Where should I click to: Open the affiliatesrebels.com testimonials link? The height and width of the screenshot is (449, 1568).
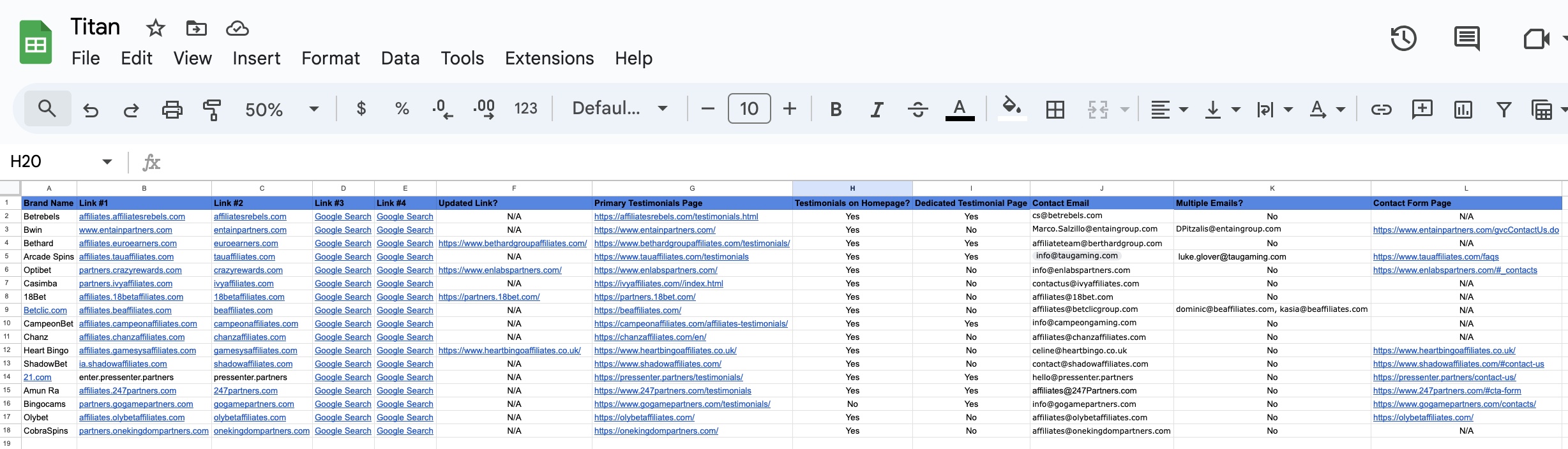[675, 217]
